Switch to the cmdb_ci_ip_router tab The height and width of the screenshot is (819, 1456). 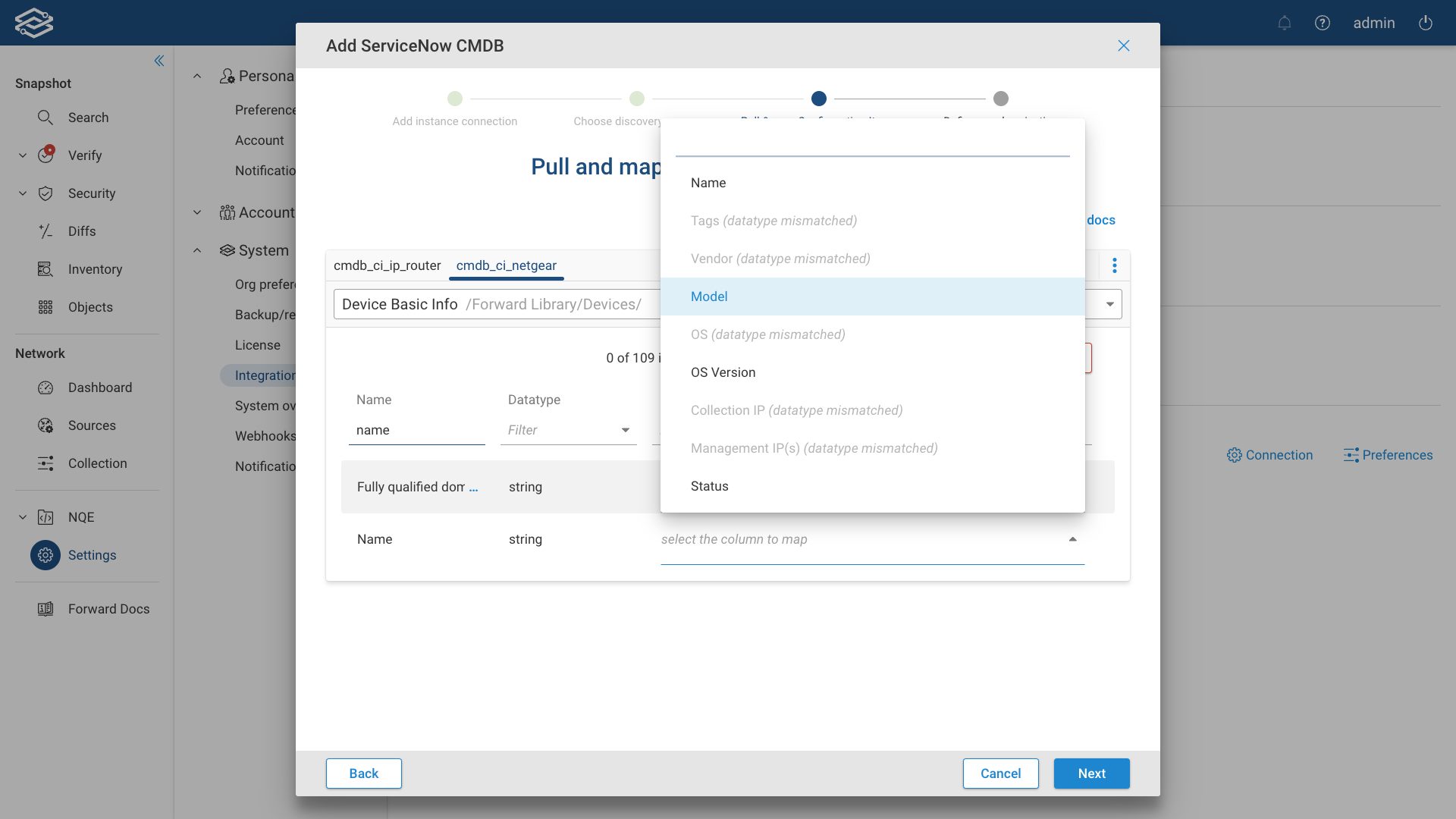coord(388,265)
